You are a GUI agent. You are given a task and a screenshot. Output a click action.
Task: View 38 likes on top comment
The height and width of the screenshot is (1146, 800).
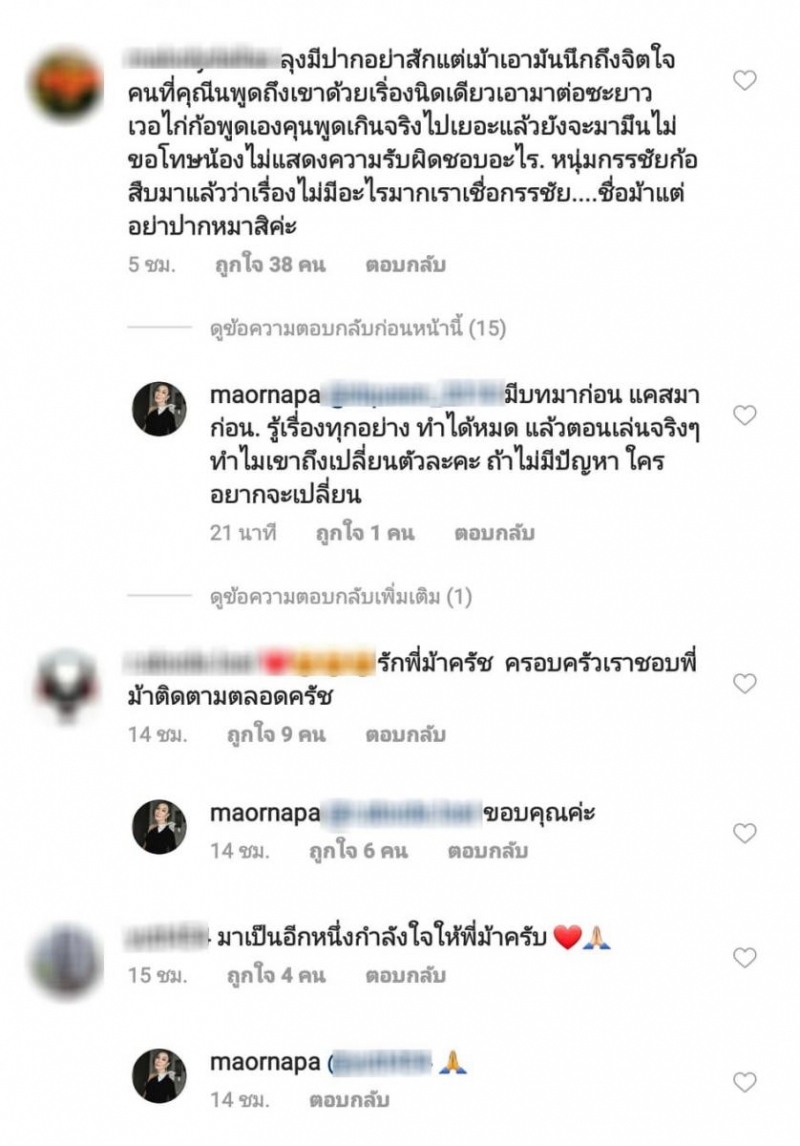pyautogui.click(x=270, y=265)
